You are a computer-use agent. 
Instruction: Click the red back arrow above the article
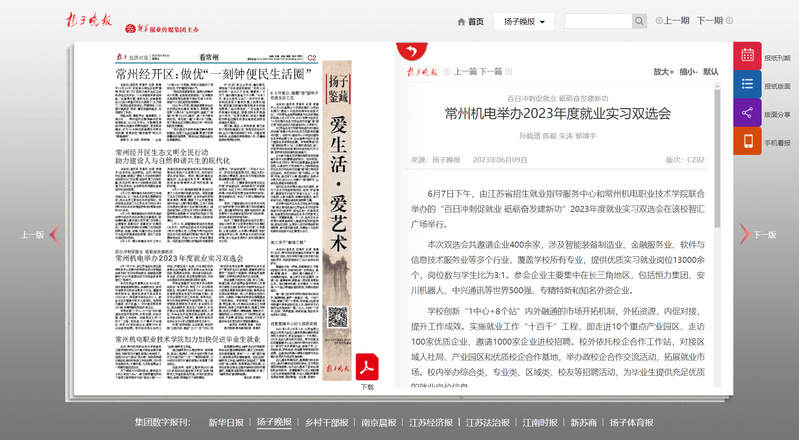pos(407,52)
